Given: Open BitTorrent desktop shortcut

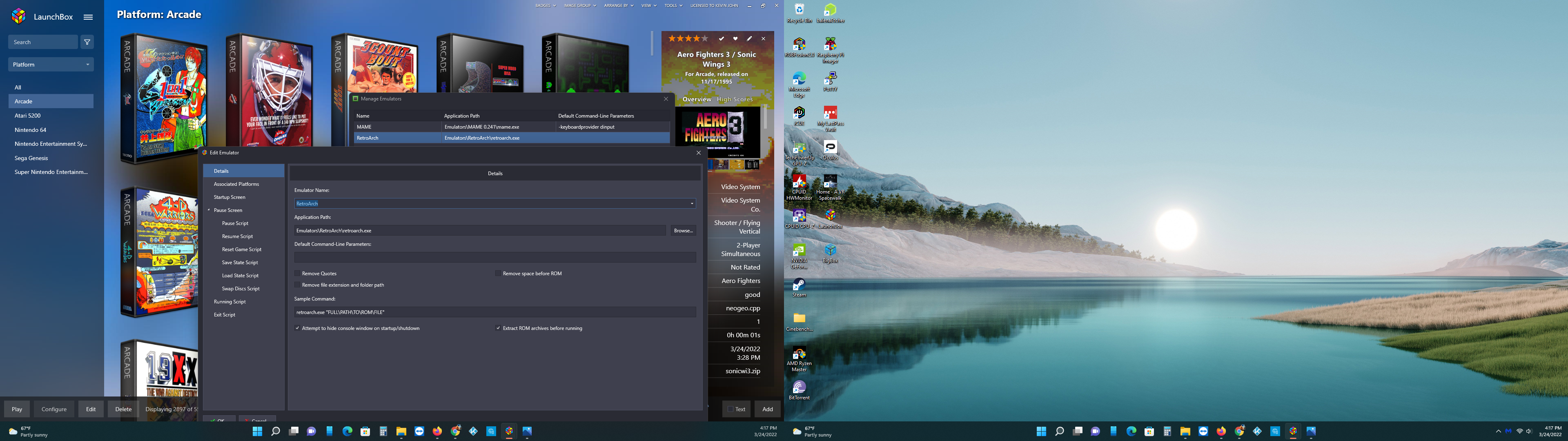Looking at the screenshot, I should (799, 390).
